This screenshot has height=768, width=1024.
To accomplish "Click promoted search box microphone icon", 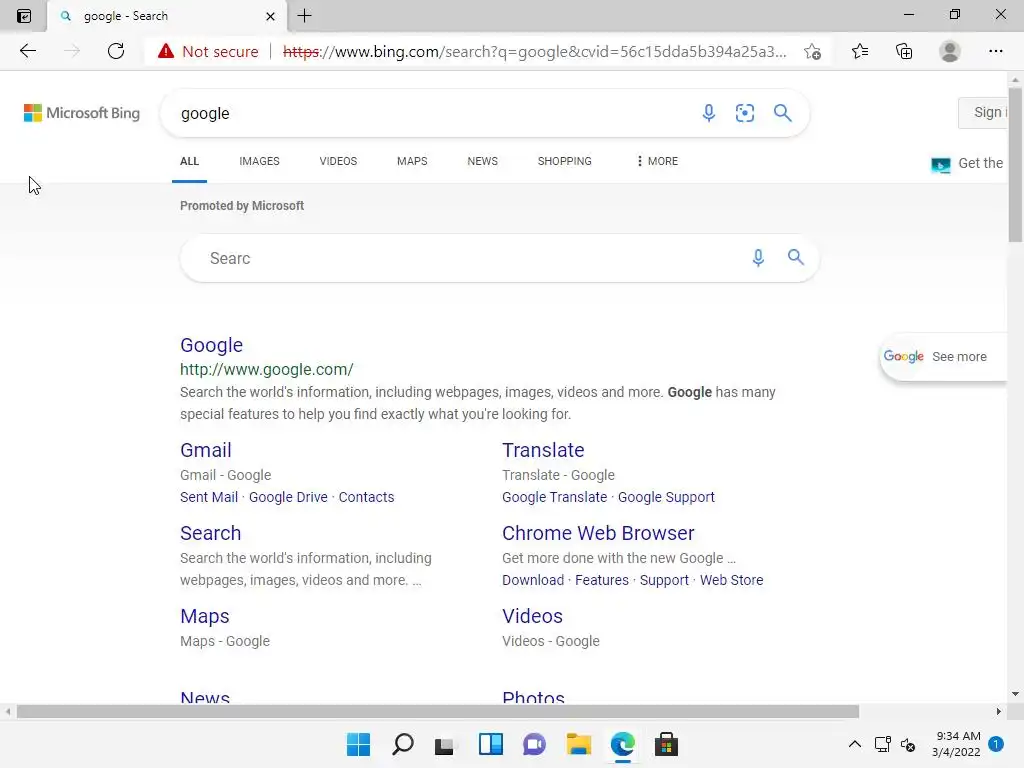I will 758,258.
